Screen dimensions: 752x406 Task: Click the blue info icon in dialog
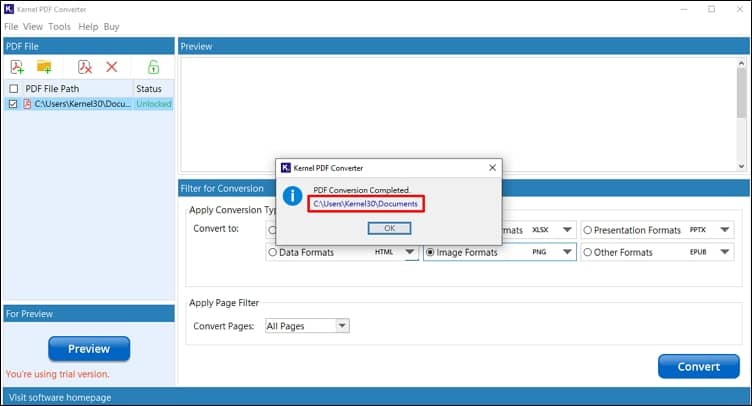[x=292, y=196]
